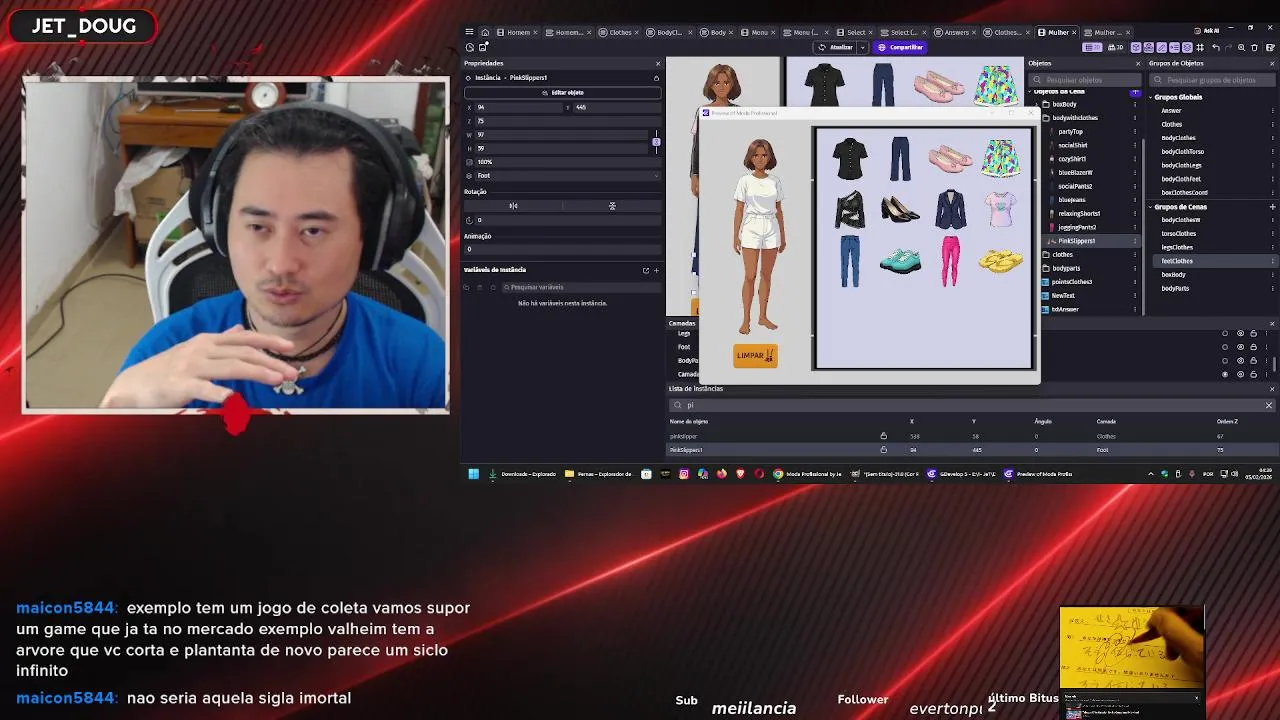Open the layers panel toolbar icon

click(x=1187, y=47)
